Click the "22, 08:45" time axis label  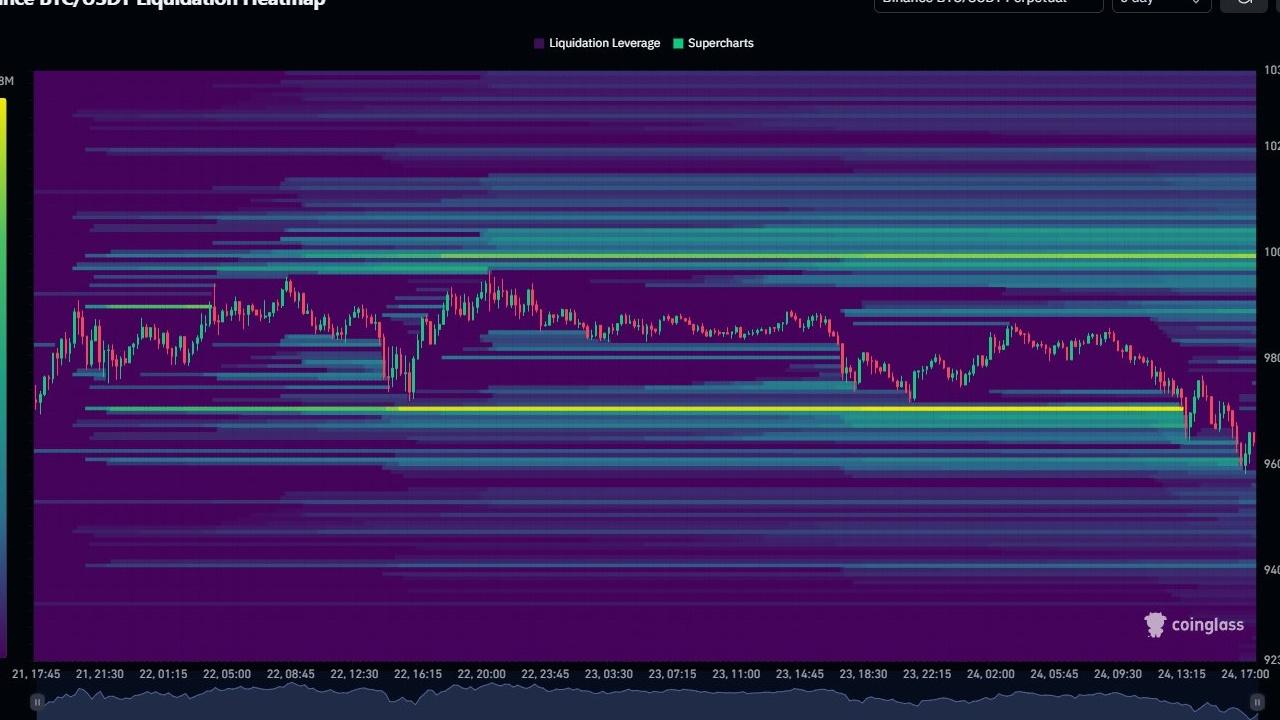[291, 674]
